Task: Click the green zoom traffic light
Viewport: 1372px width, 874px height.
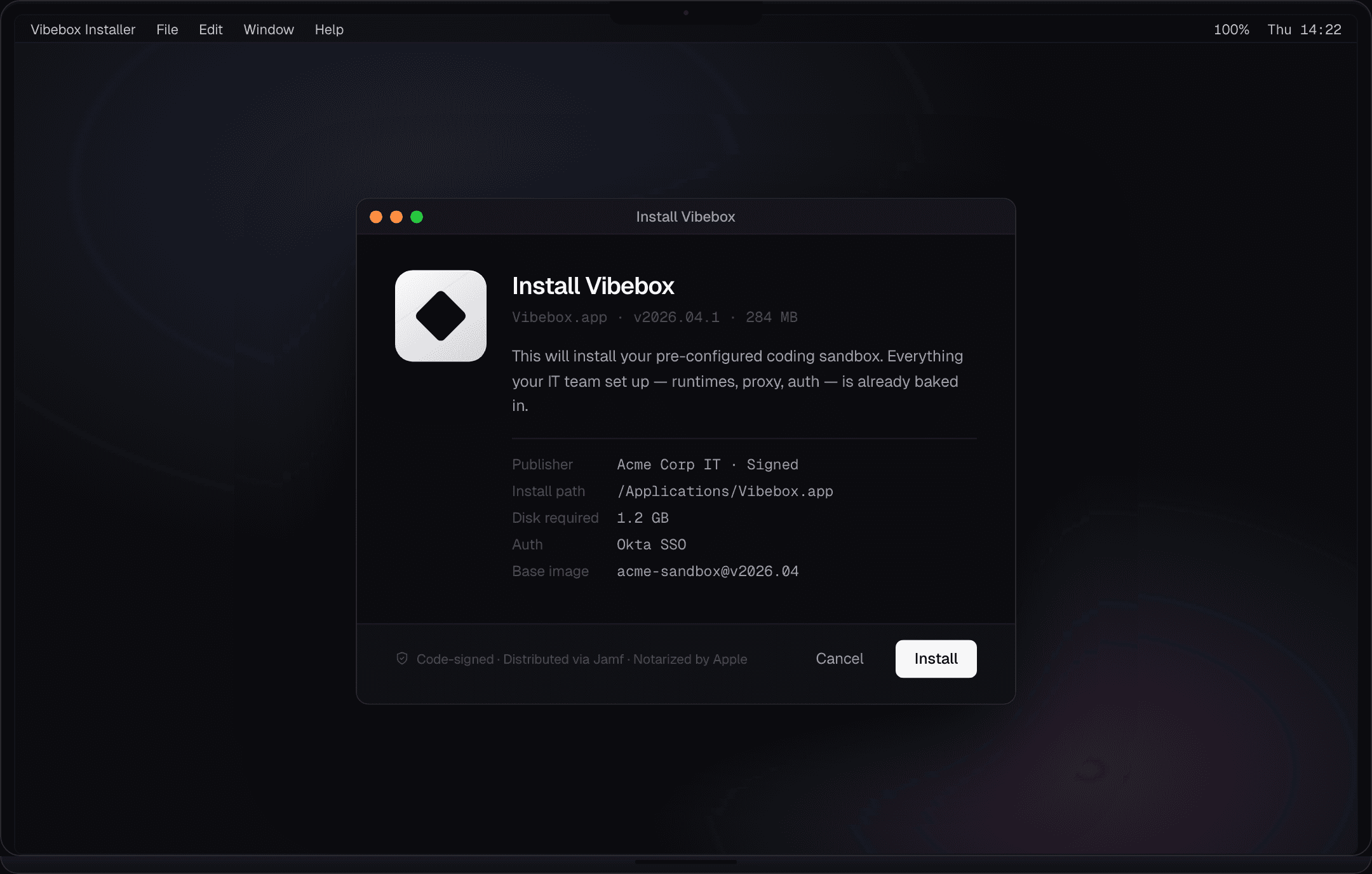Action: pos(417,217)
